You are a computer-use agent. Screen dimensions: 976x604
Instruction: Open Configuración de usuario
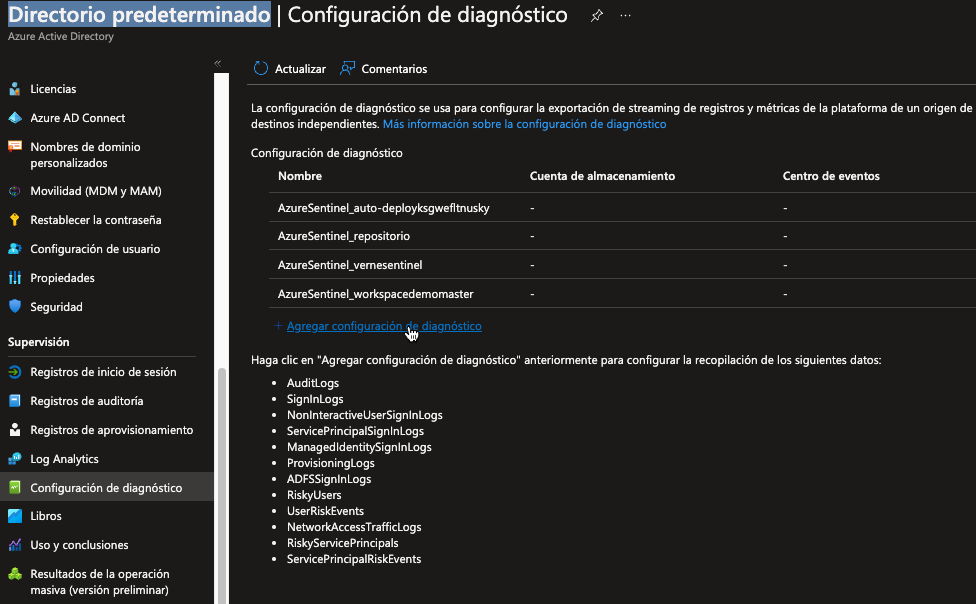tap(95, 249)
